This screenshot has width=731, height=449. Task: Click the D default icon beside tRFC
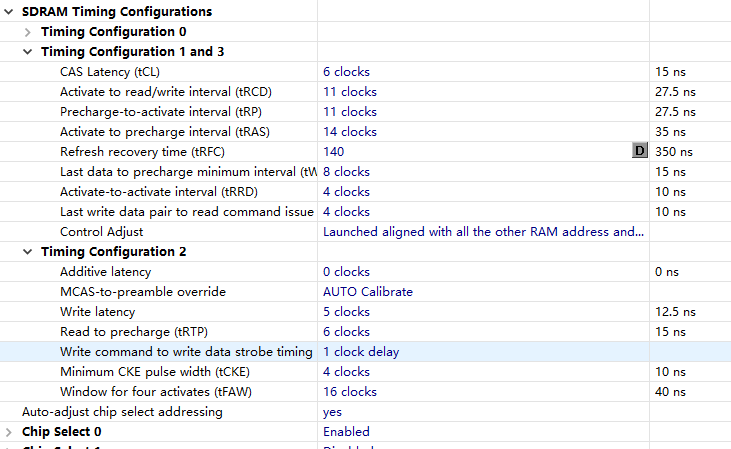(640, 151)
